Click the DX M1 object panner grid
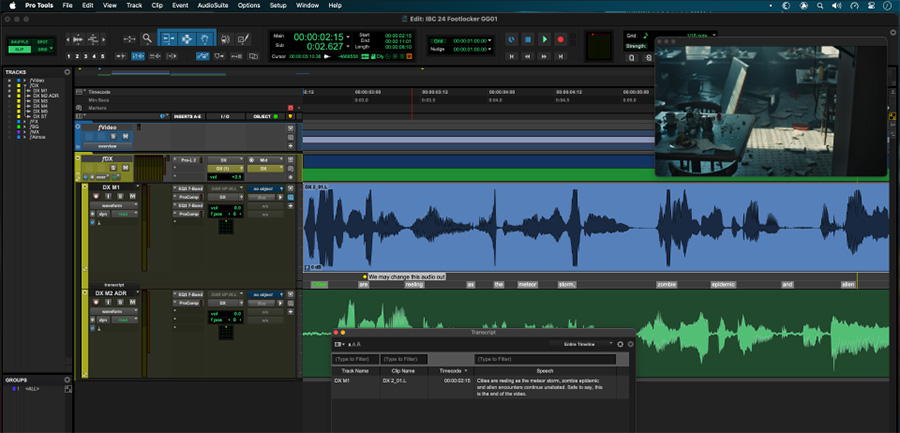900x433 pixels. (x=226, y=227)
